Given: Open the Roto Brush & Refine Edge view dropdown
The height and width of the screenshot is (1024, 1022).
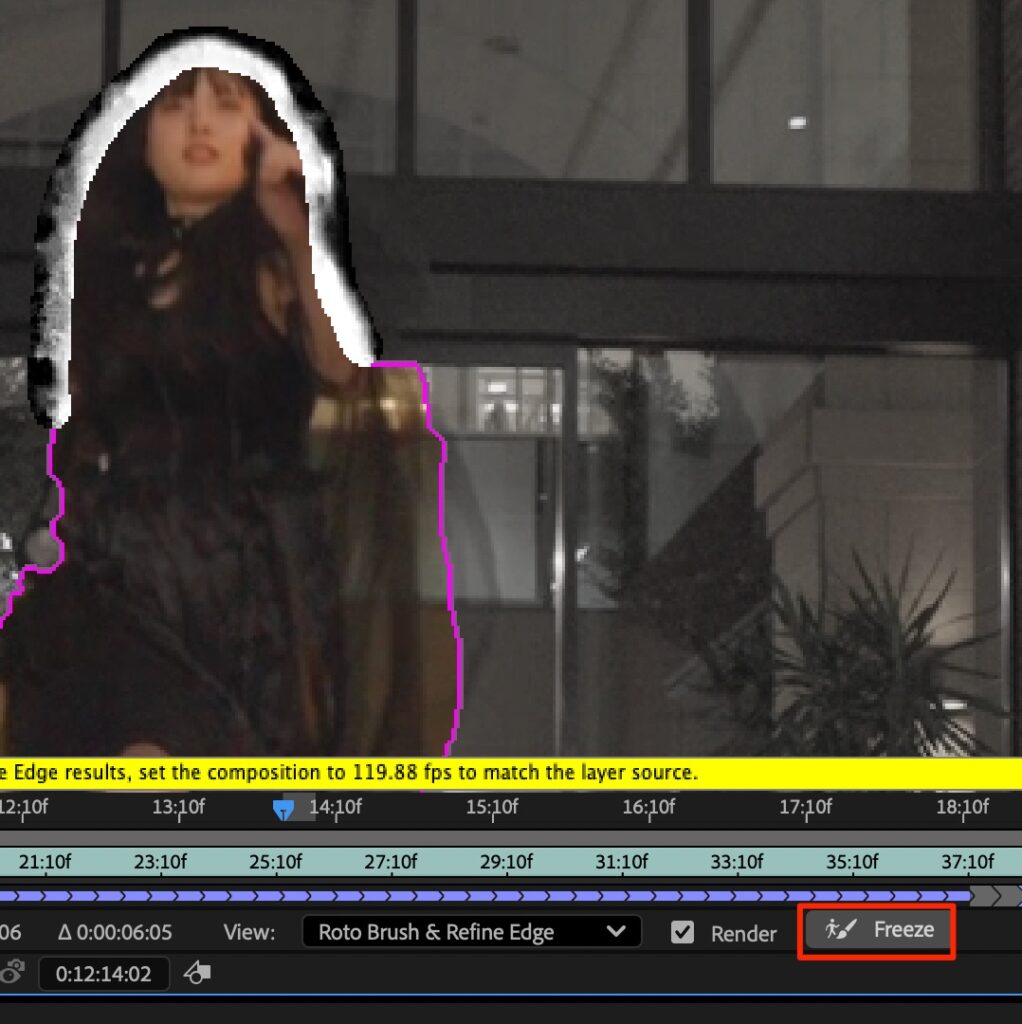Looking at the screenshot, I should pos(471,933).
